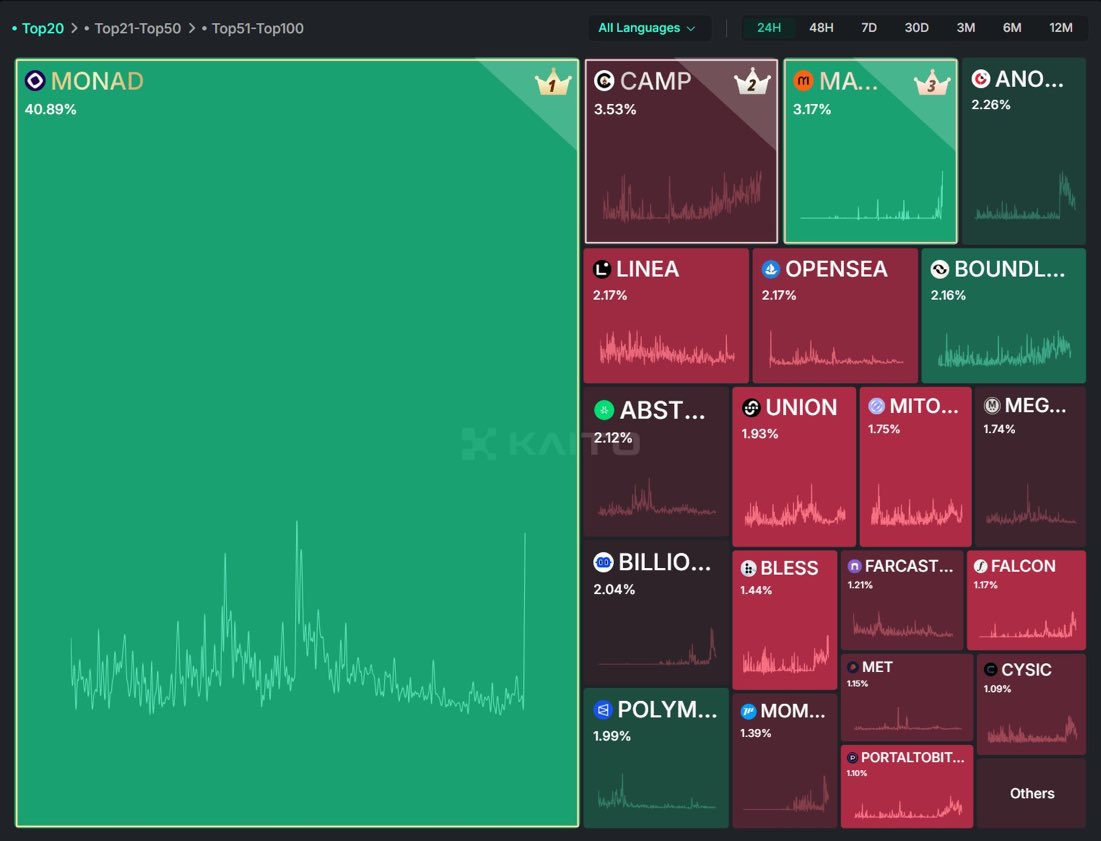Click the MOM... logo icon

(749, 711)
